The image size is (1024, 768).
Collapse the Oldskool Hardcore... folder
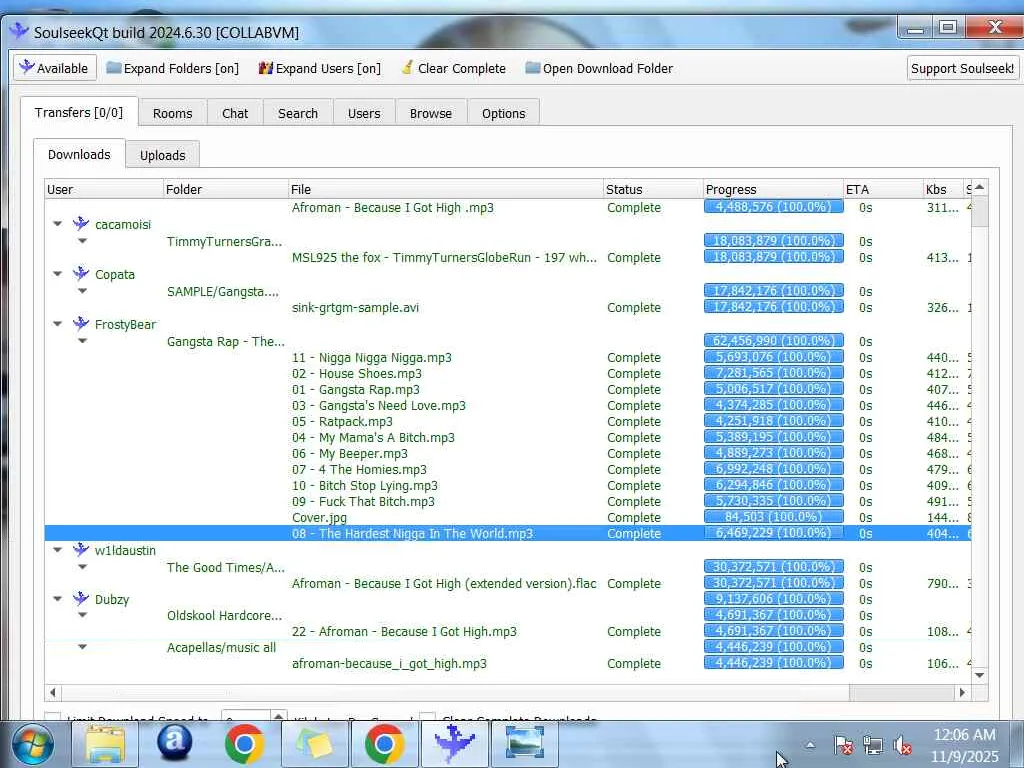(x=82, y=615)
